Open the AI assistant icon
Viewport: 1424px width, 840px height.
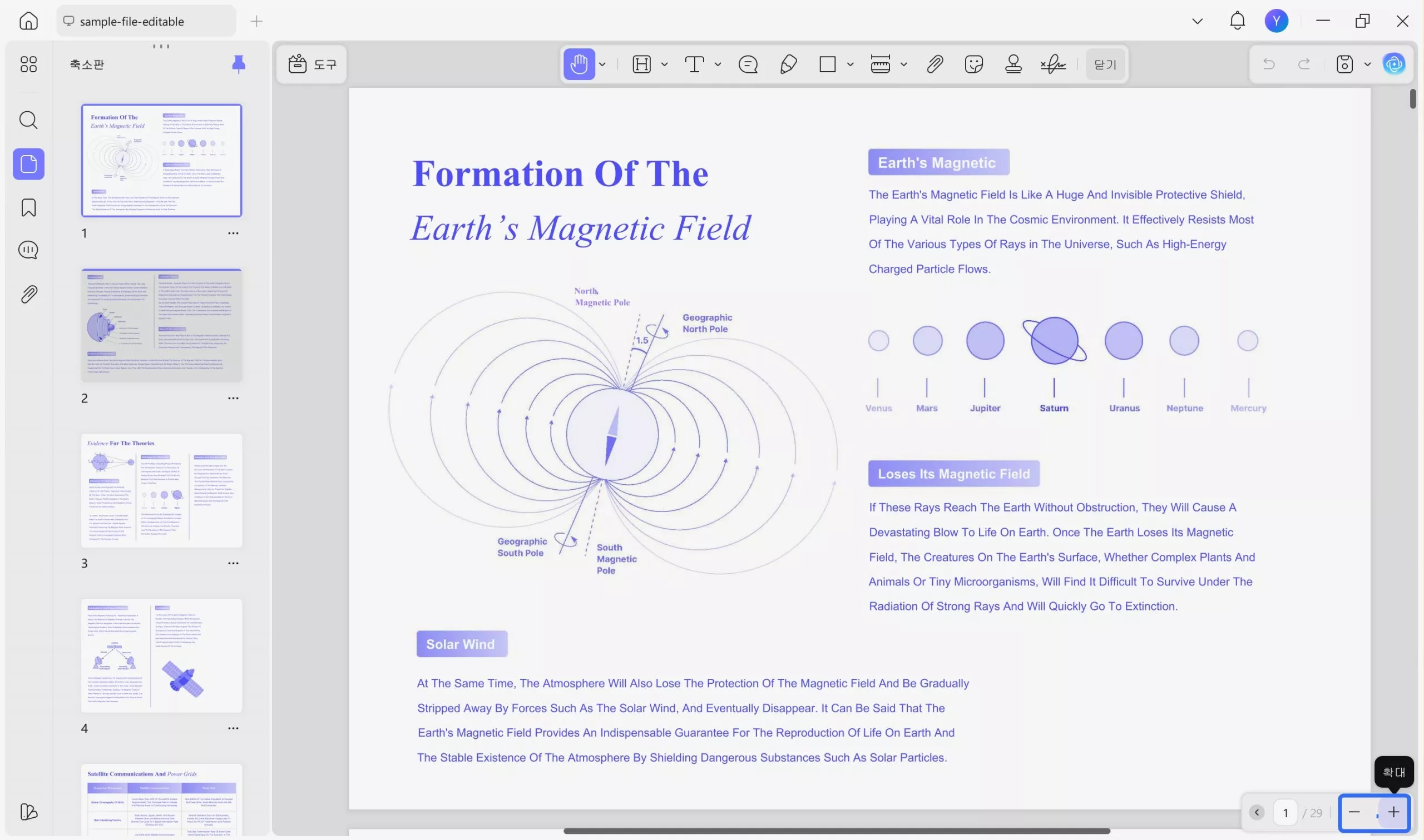click(x=1393, y=64)
